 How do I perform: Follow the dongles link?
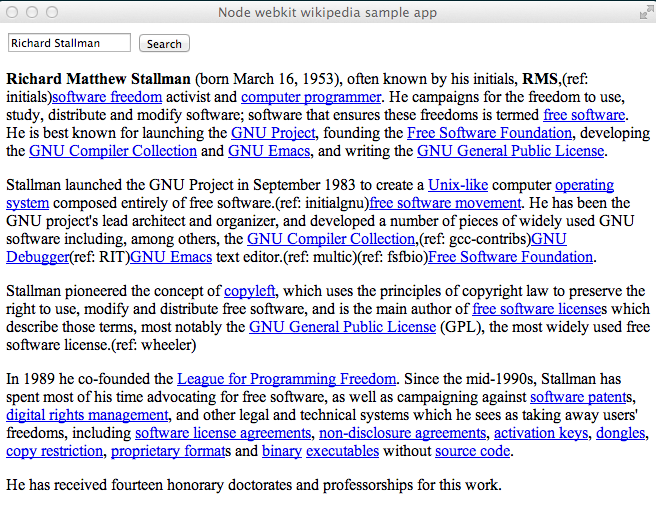tap(620, 433)
